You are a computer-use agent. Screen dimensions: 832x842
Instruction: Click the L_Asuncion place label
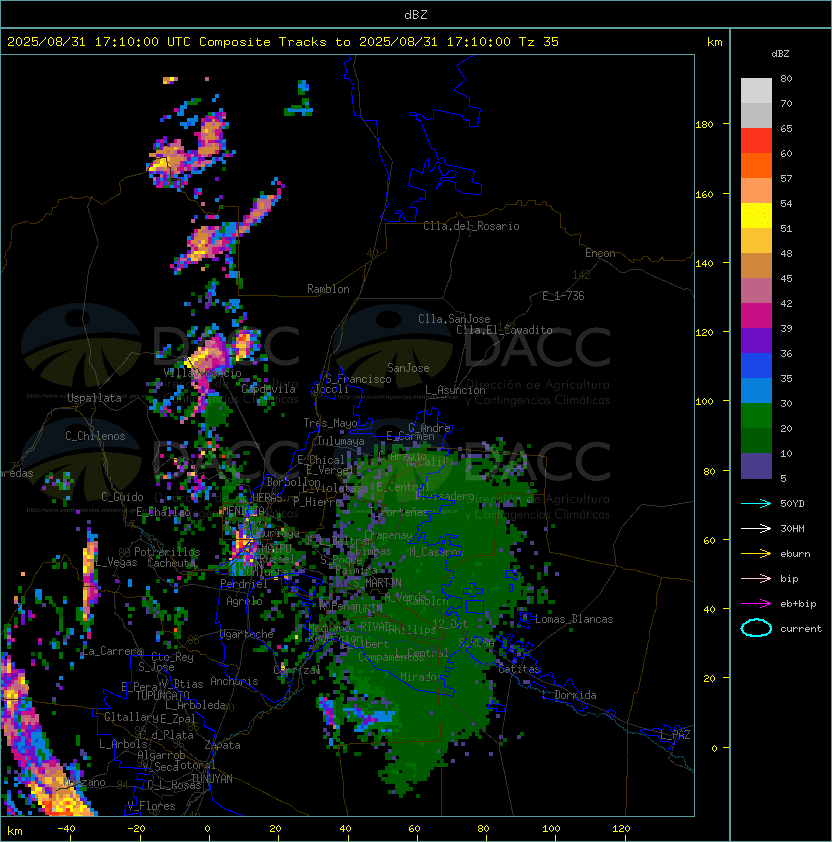pyautogui.click(x=455, y=390)
